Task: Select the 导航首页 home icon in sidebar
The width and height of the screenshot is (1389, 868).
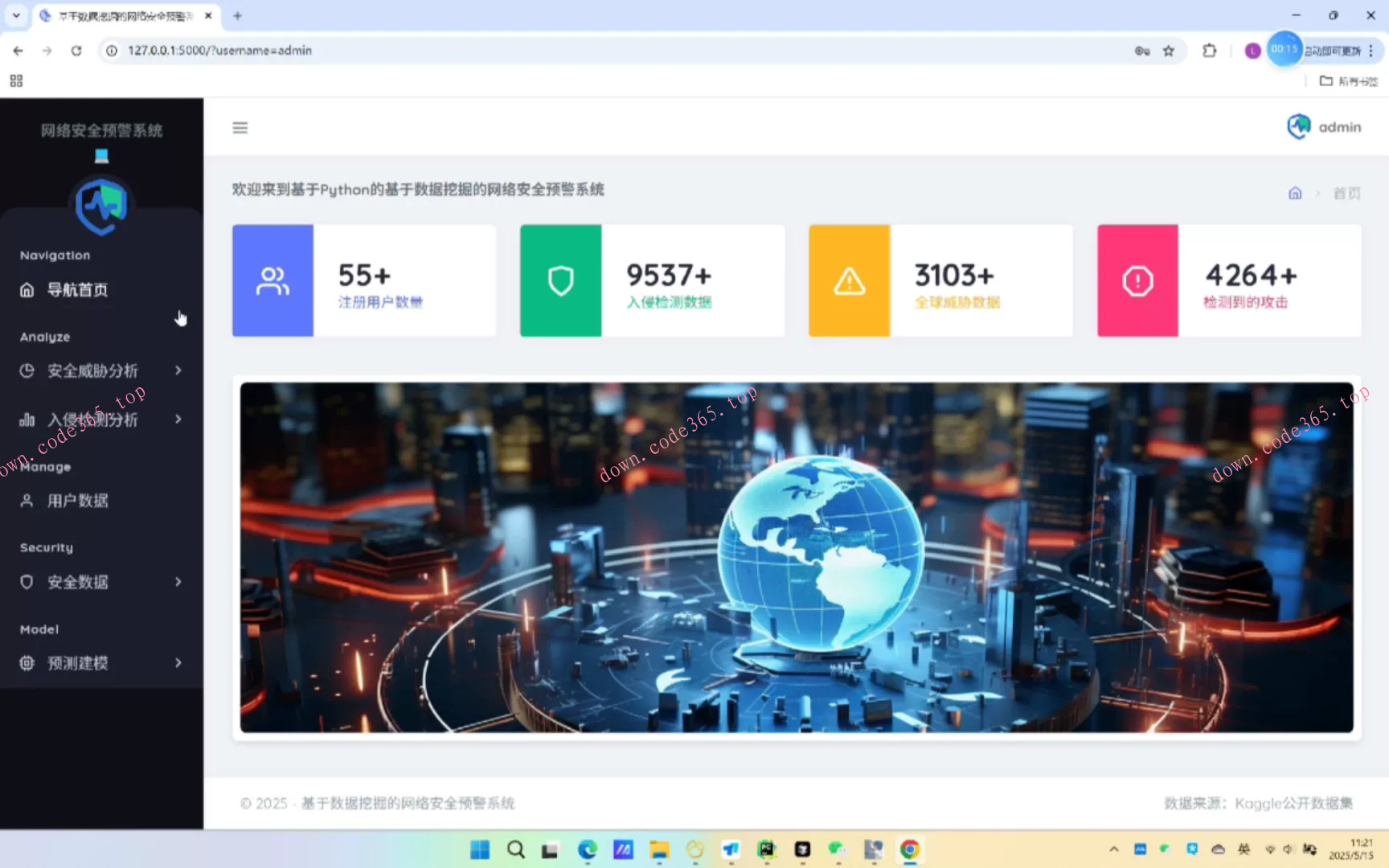Action: pyautogui.click(x=27, y=289)
